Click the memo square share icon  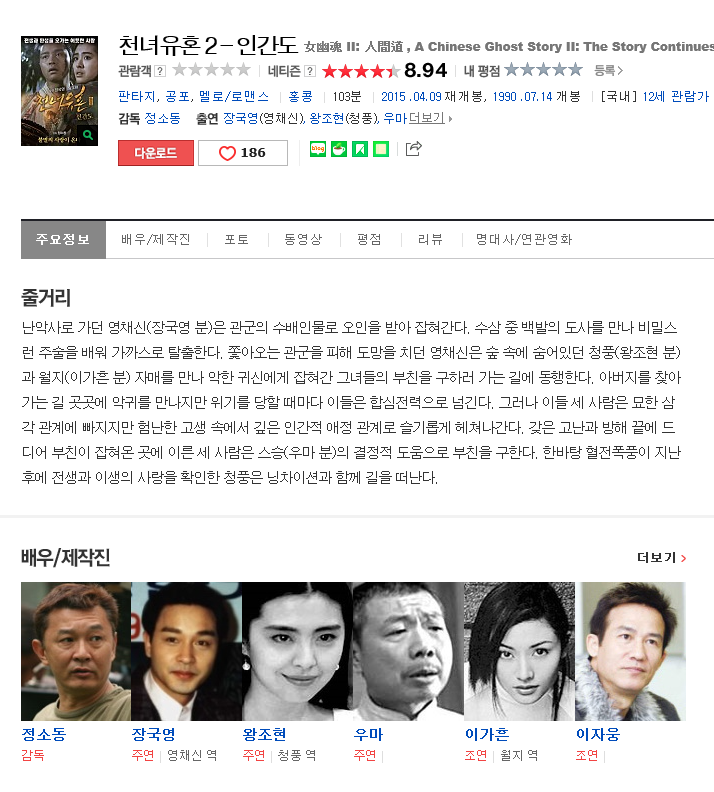point(381,149)
